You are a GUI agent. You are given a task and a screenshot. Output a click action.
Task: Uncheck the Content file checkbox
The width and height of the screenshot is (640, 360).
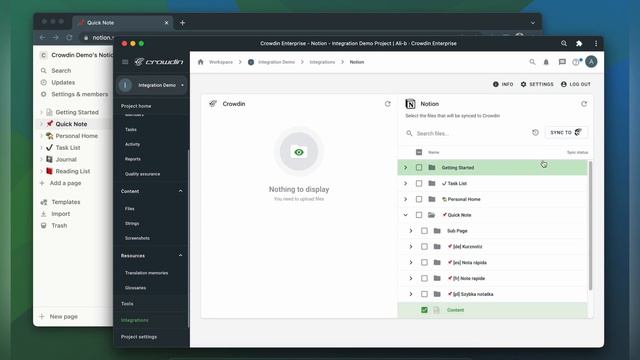pos(424,310)
